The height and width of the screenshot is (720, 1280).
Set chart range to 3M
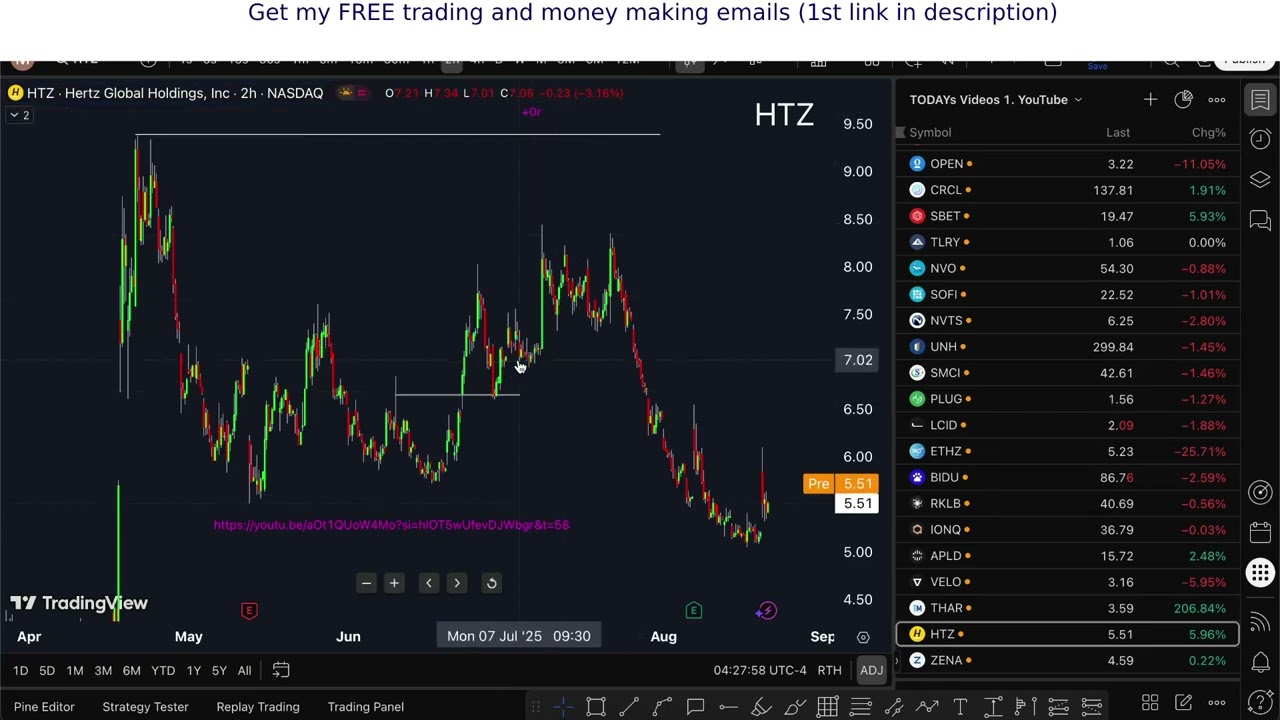pos(103,670)
